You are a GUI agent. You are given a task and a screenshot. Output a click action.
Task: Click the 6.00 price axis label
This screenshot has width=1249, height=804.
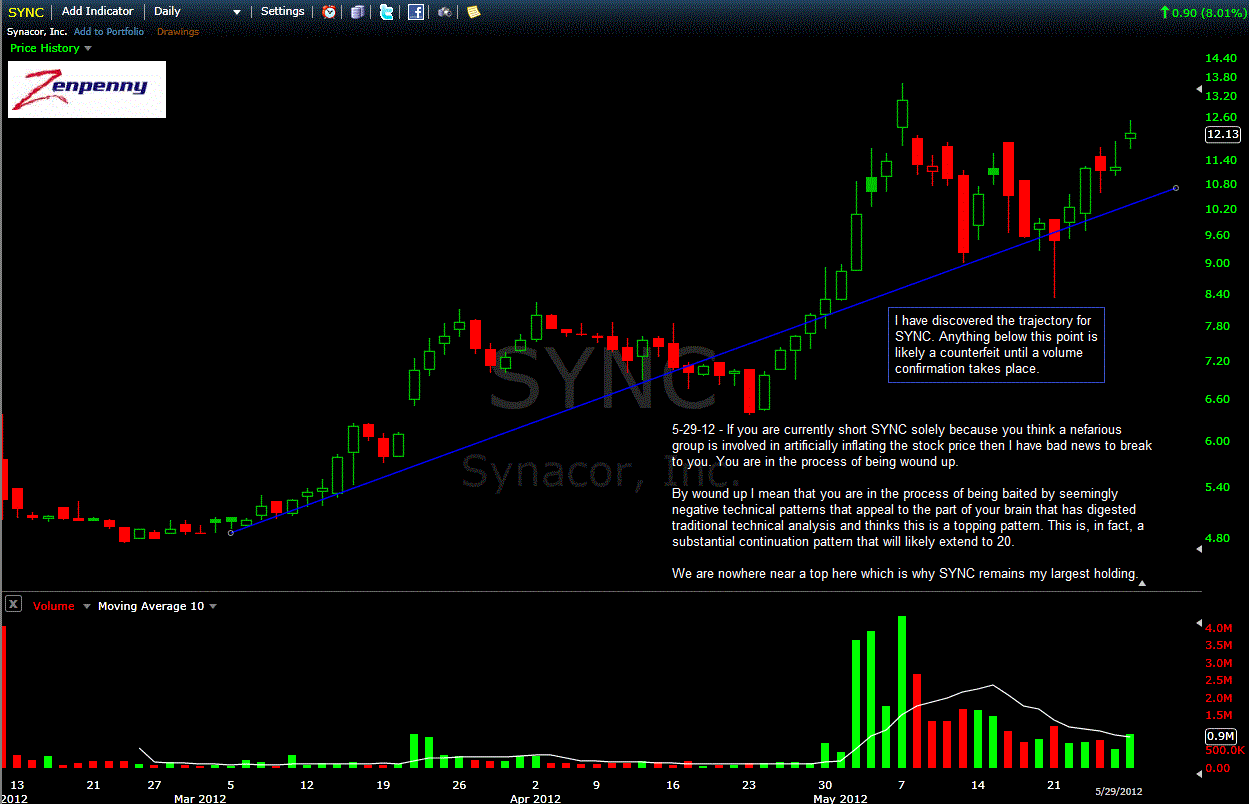1218,441
